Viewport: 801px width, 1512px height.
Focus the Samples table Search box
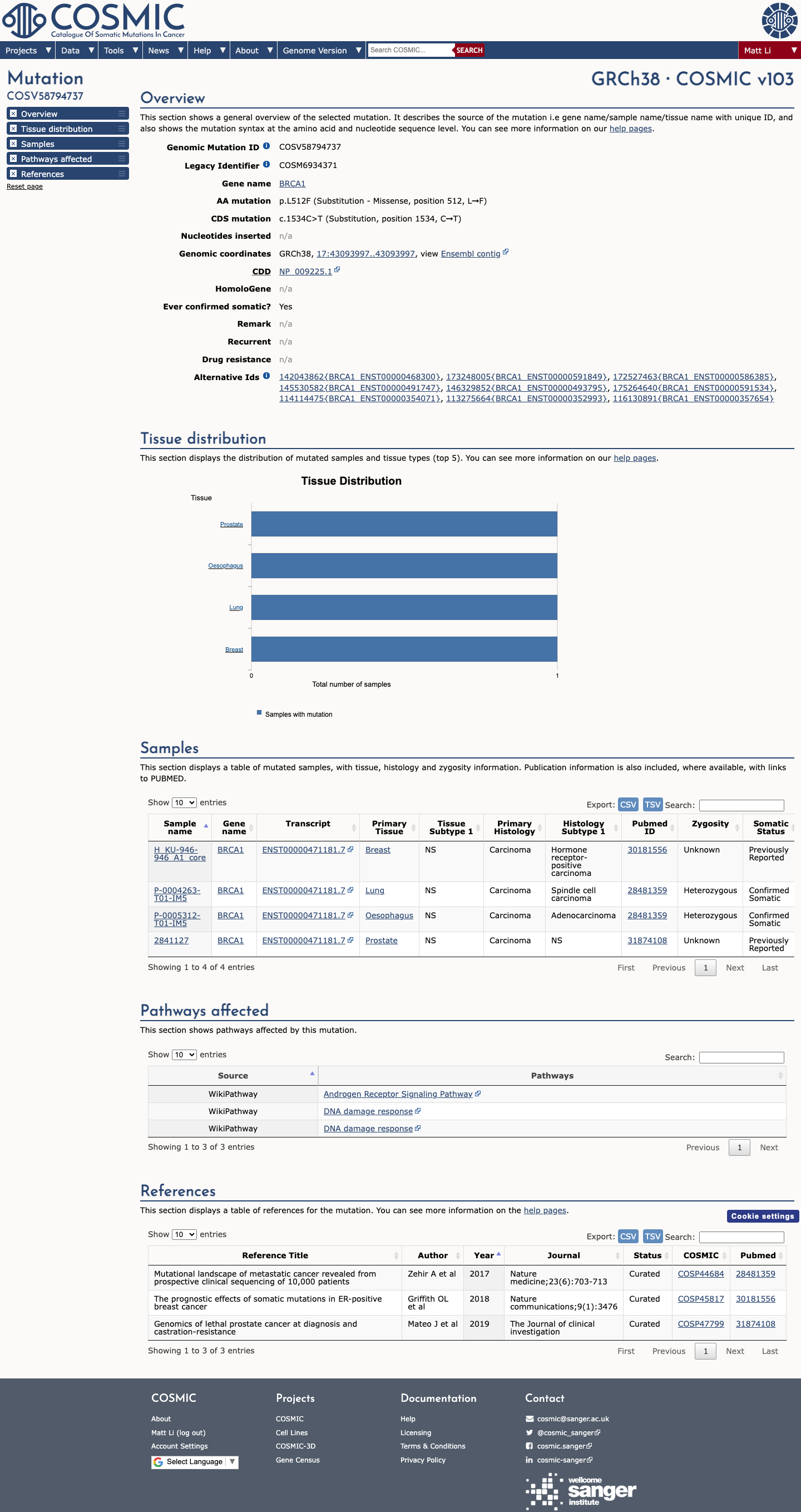pyautogui.click(x=741, y=805)
